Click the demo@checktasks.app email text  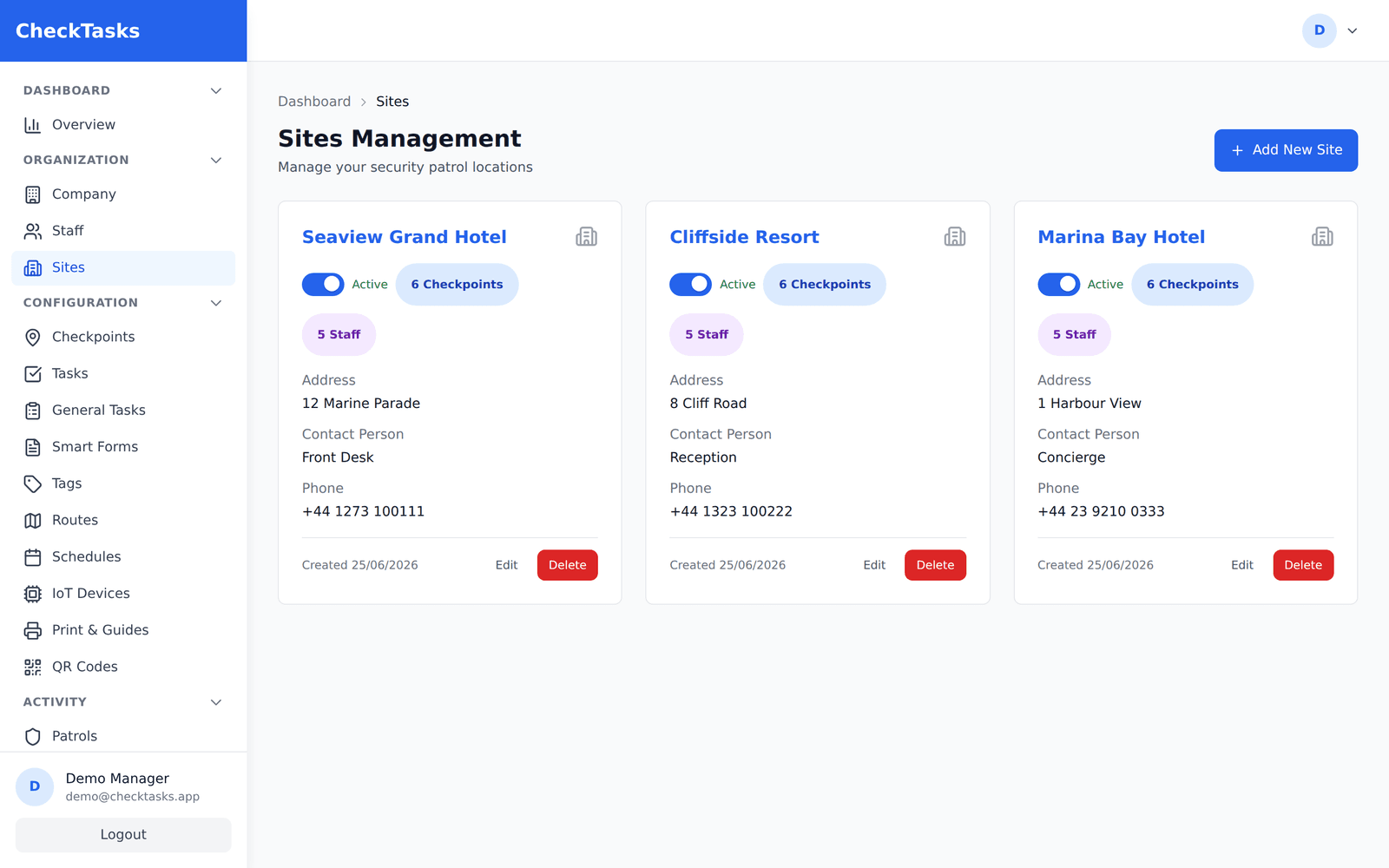click(x=133, y=797)
